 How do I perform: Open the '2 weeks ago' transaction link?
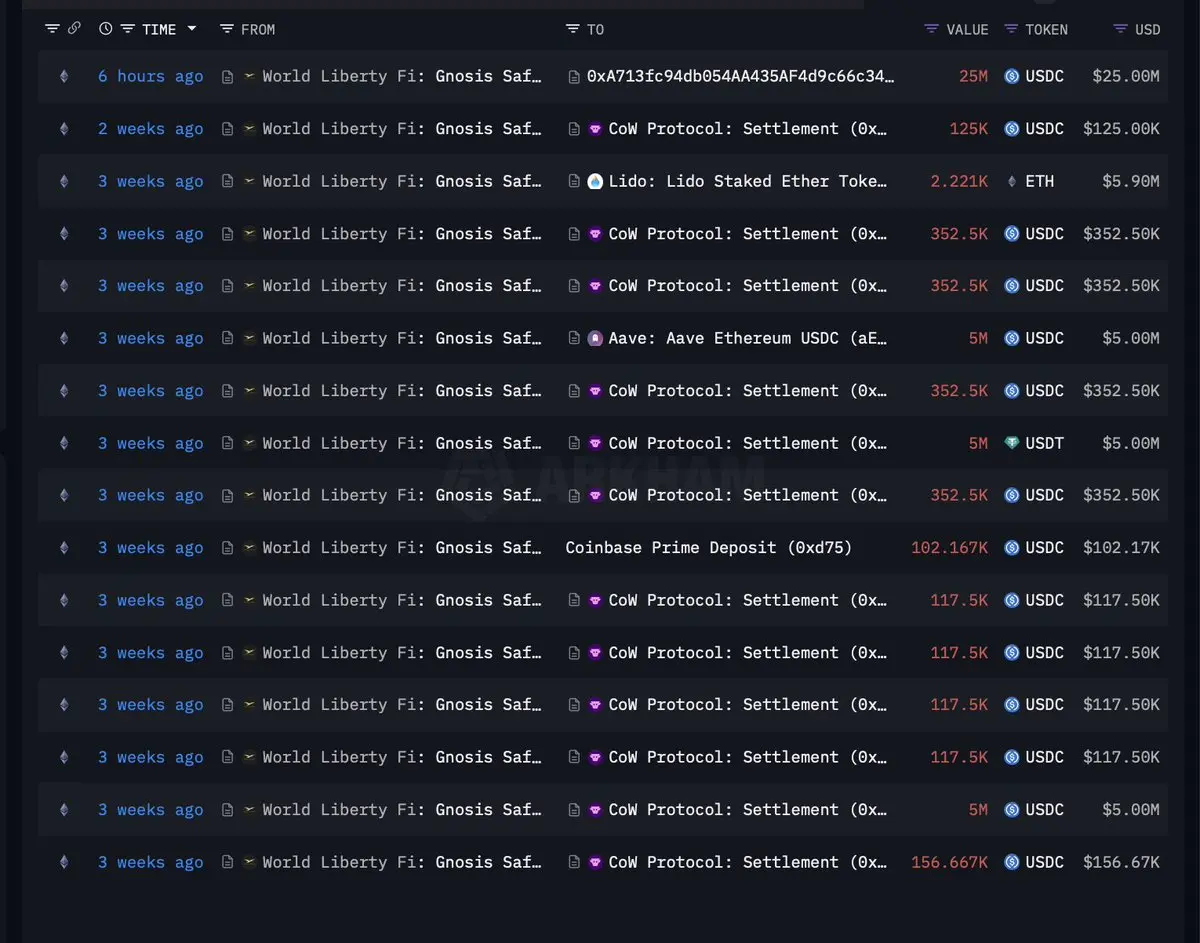pos(150,128)
